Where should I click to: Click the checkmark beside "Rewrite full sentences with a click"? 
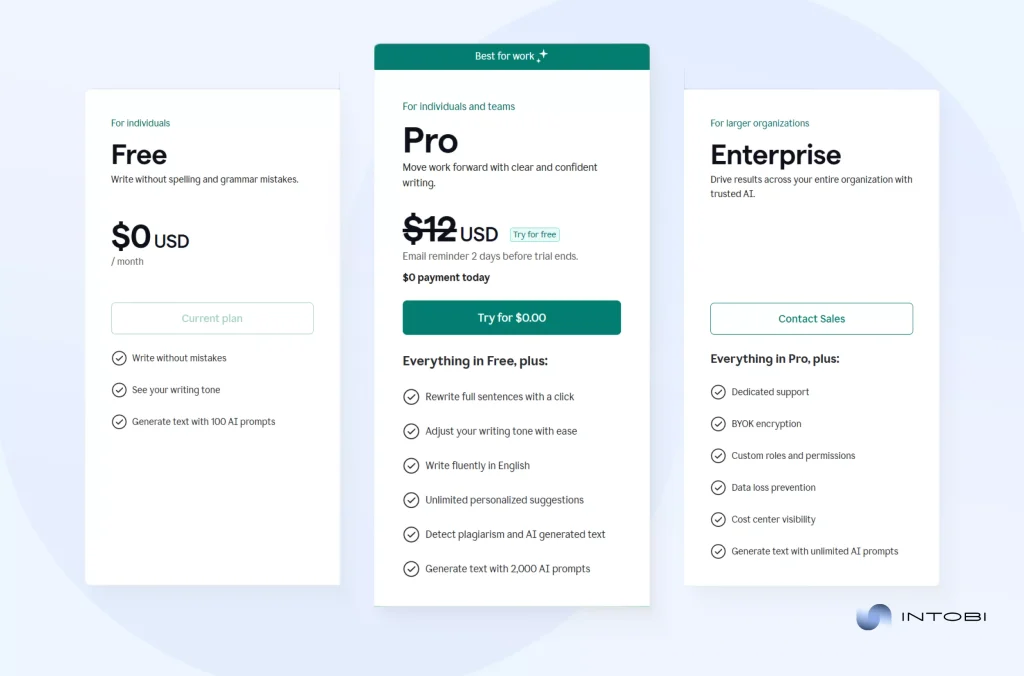pyautogui.click(x=411, y=397)
